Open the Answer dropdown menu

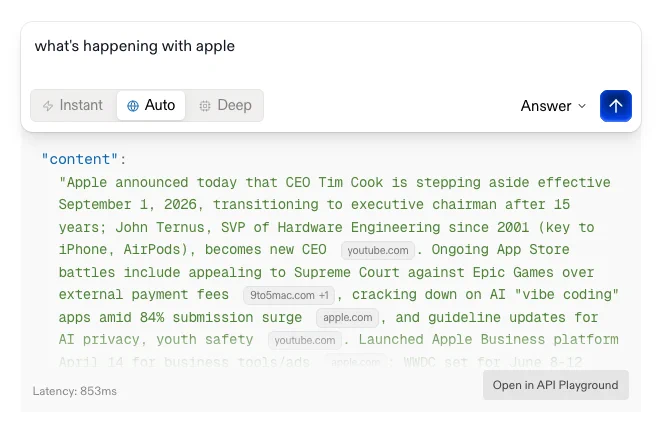pyautogui.click(x=553, y=106)
